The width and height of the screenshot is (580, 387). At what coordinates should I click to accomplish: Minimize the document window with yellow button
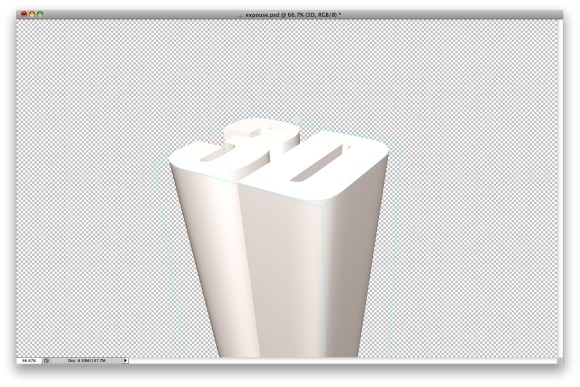pos(32,14)
